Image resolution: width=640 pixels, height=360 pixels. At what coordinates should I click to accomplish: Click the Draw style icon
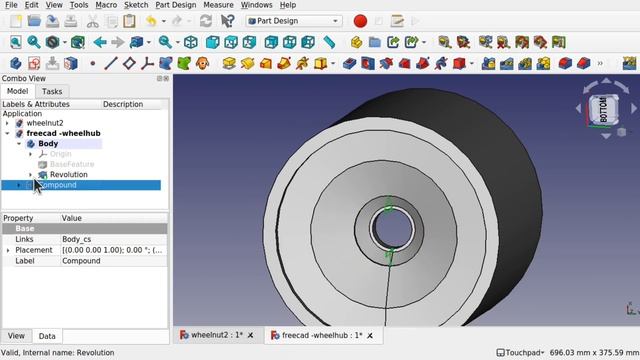pyautogui.click(x=53, y=42)
